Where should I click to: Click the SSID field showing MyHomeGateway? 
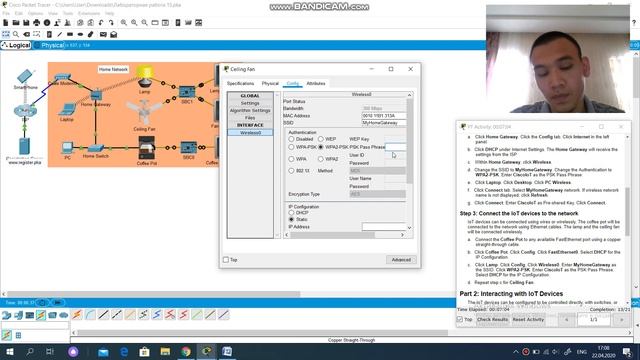point(384,123)
